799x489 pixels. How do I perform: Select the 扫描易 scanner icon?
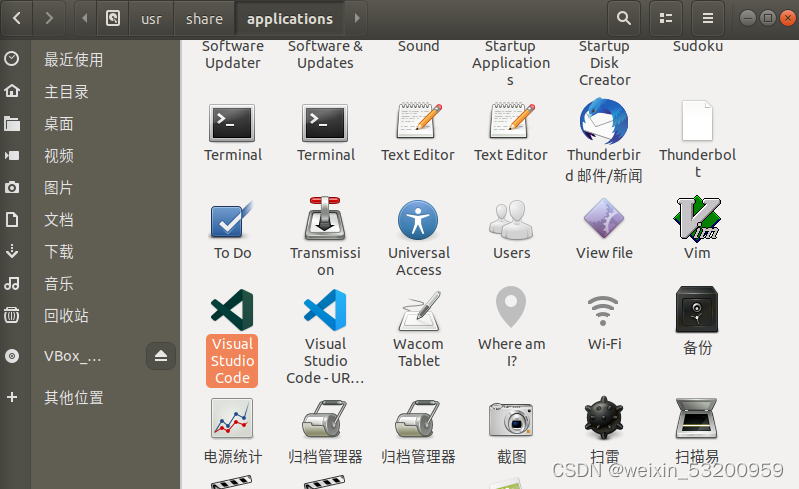pyautogui.click(x=697, y=418)
